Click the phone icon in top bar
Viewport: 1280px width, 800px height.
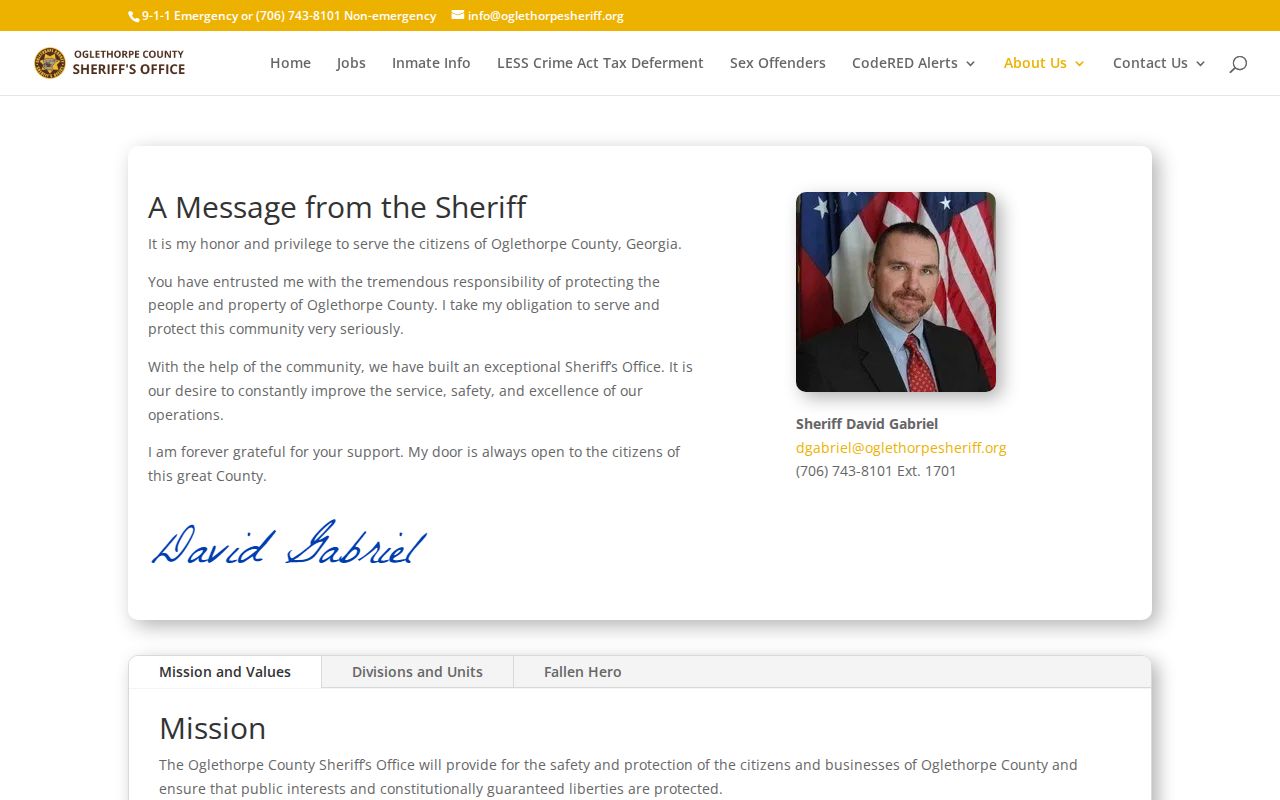point(134,16)
